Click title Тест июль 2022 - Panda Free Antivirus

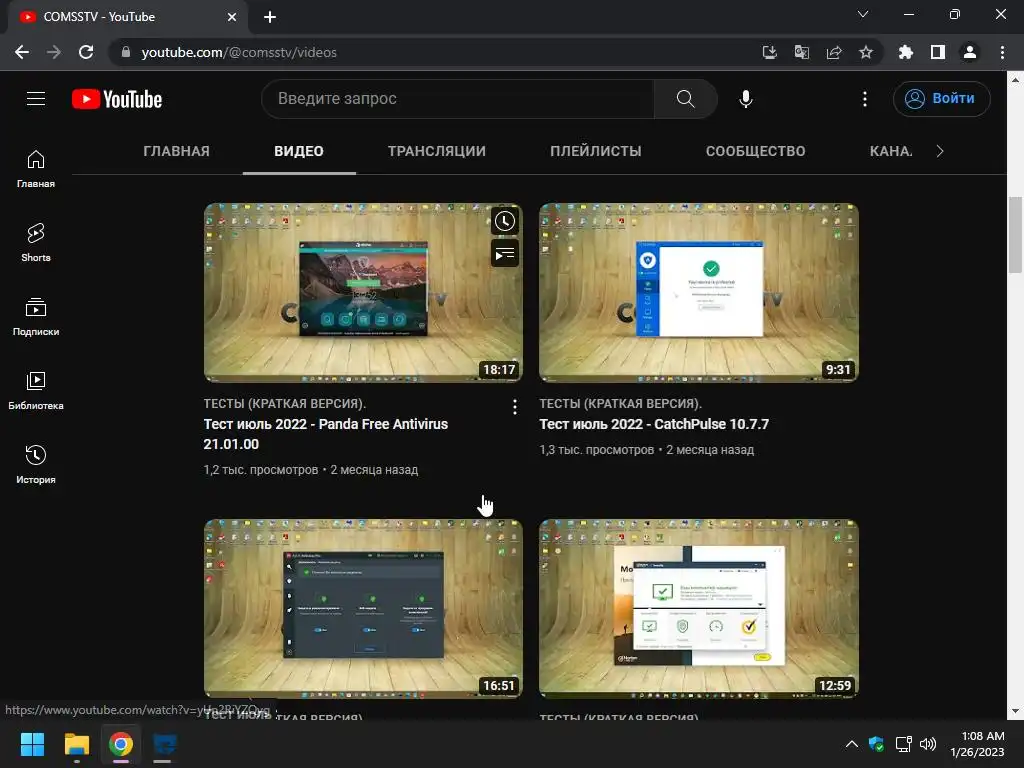pos(326,434)
